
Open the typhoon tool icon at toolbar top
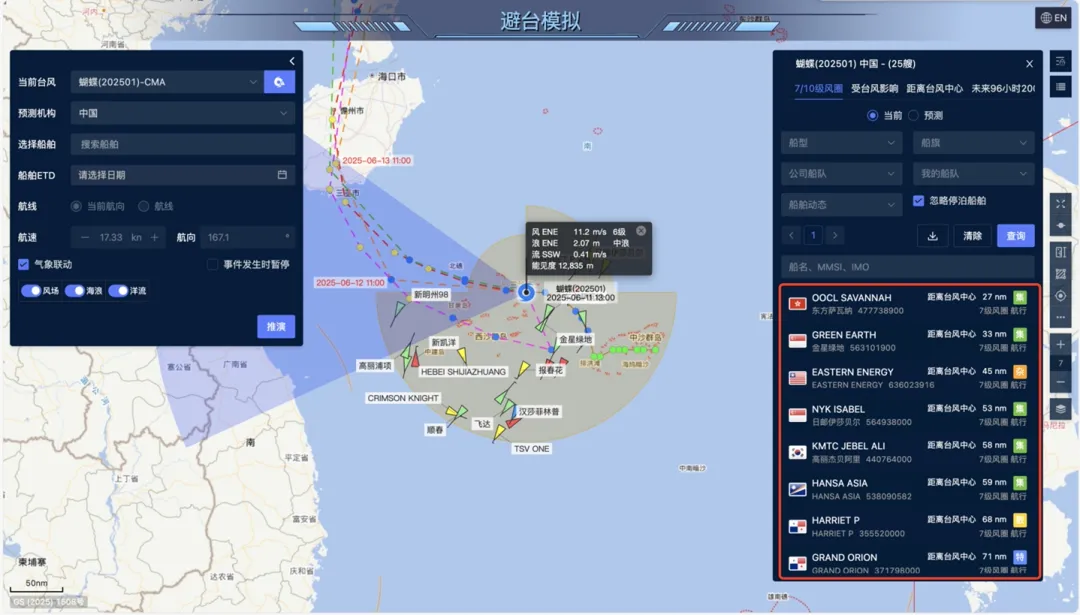tap(1061, 61)
